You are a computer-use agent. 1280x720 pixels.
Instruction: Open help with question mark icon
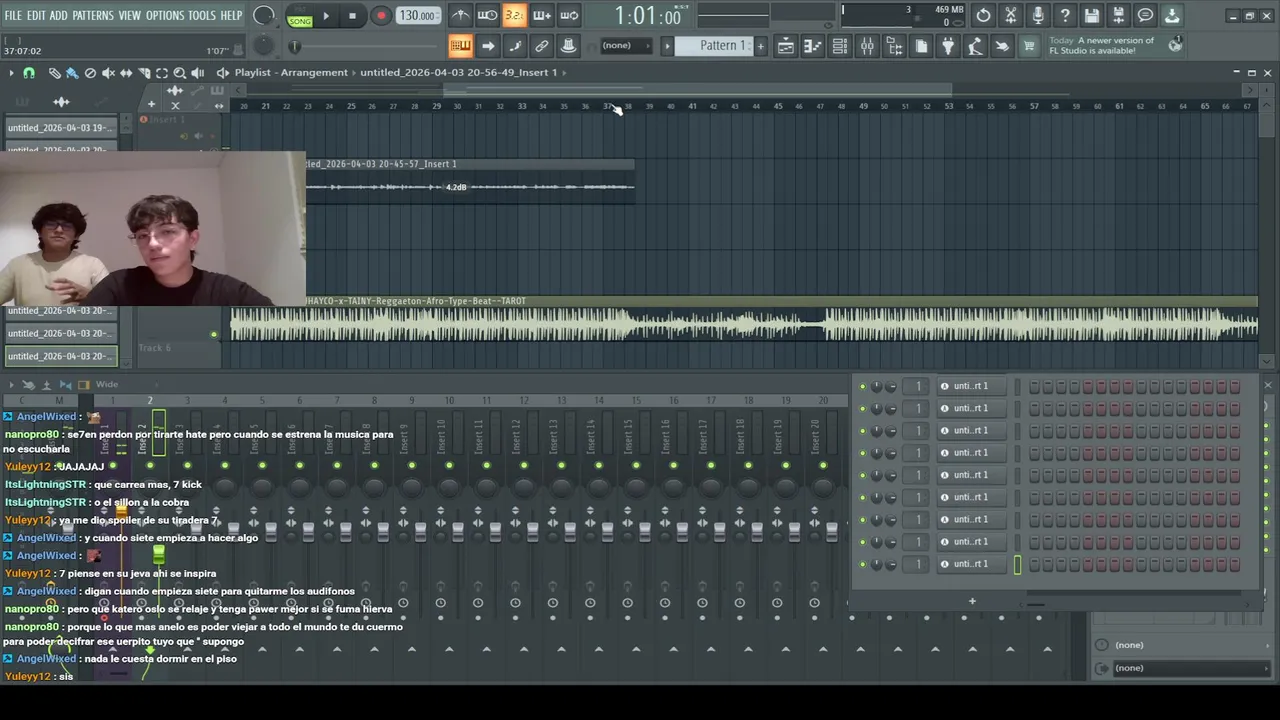pos(1065,15)
